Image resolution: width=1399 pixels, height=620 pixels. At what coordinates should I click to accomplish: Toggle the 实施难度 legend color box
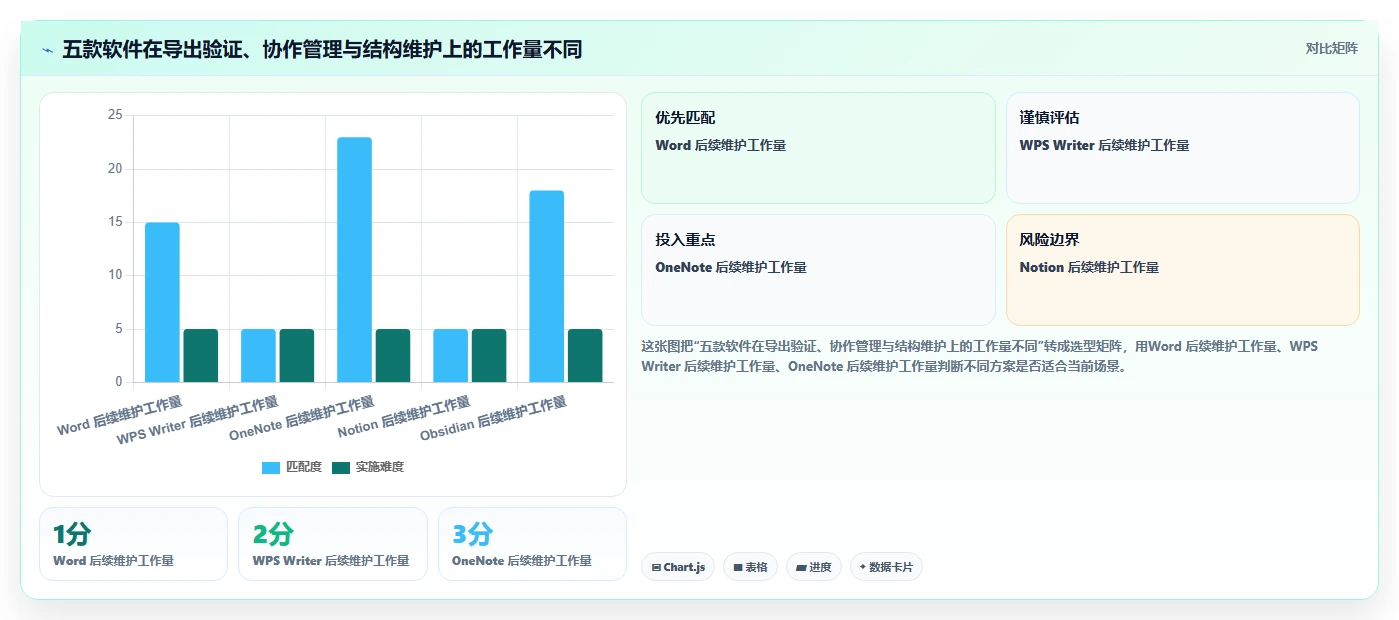tap(341, 467)
